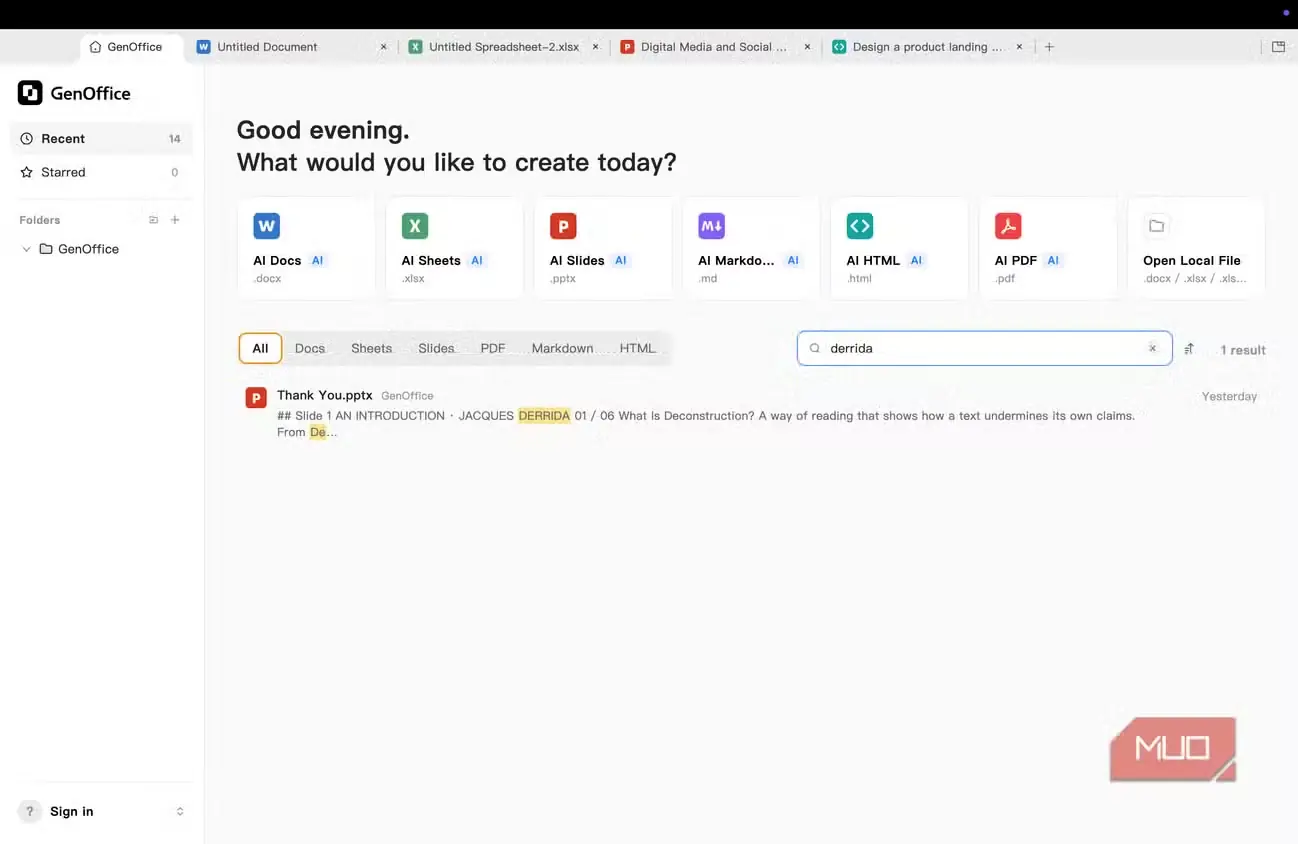
Task: Switch to the Untitled Spreadsheet-2.xlsx tab
Action: click(x=504, y=47)
